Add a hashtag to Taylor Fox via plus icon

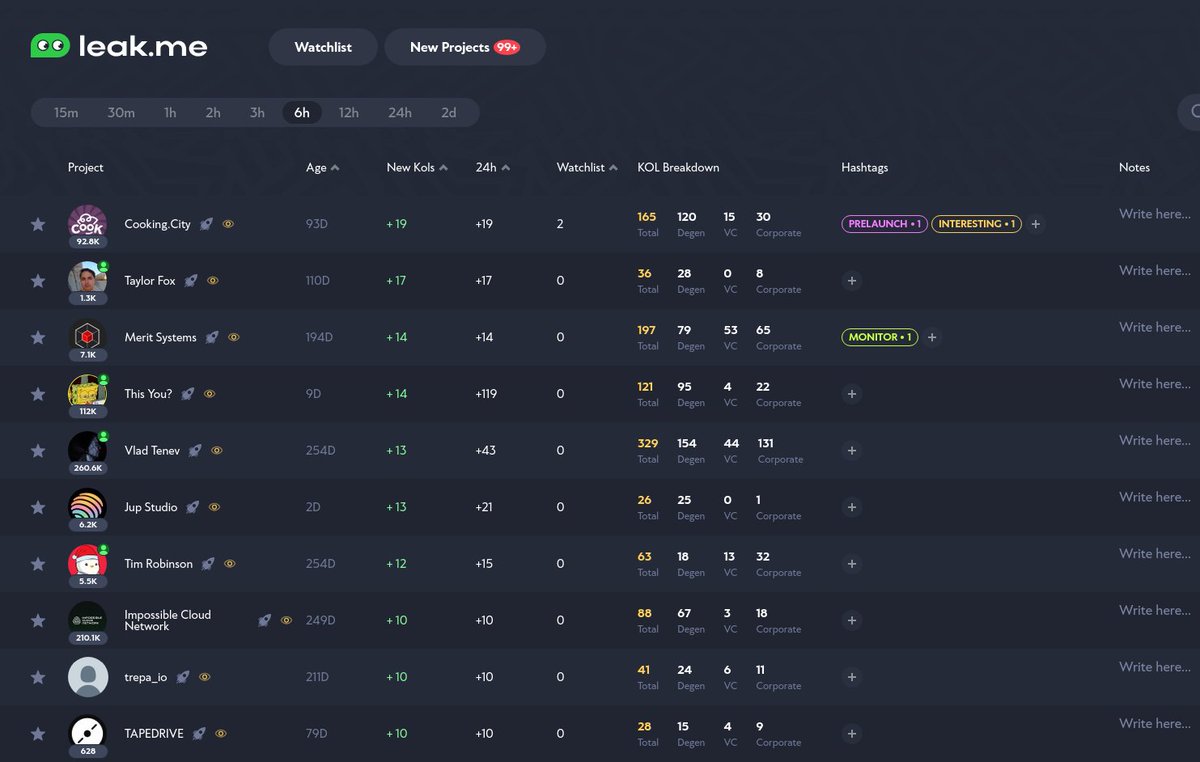coord(851,281)
